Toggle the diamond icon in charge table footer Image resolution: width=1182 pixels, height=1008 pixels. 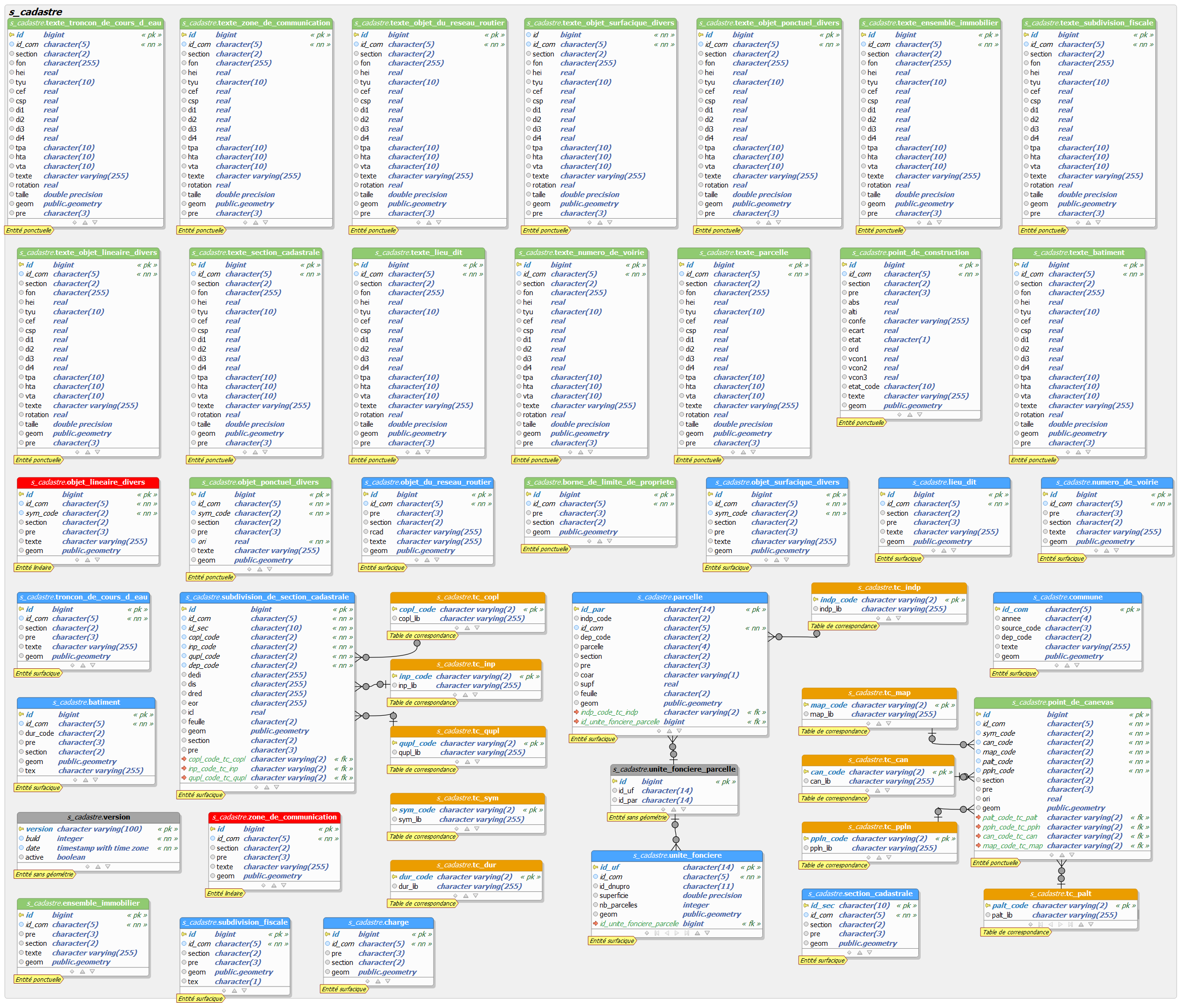368,981
